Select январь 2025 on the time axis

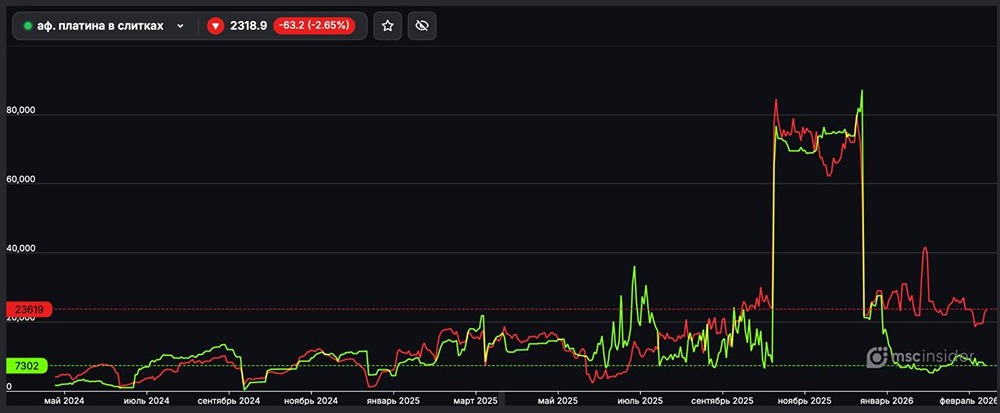click(x=394, y=400)
